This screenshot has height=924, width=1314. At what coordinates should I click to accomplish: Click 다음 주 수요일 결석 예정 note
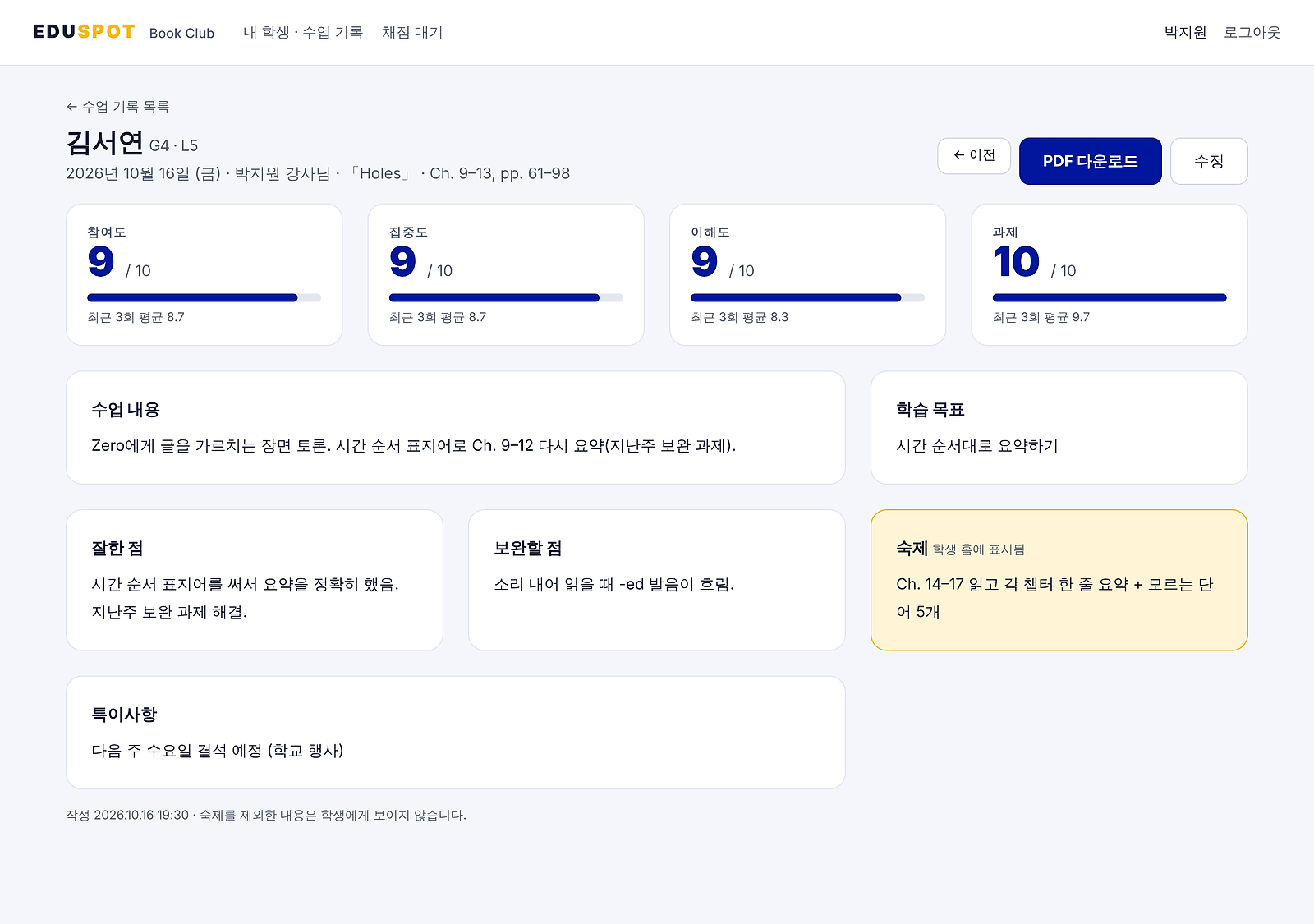pos(218,751)
